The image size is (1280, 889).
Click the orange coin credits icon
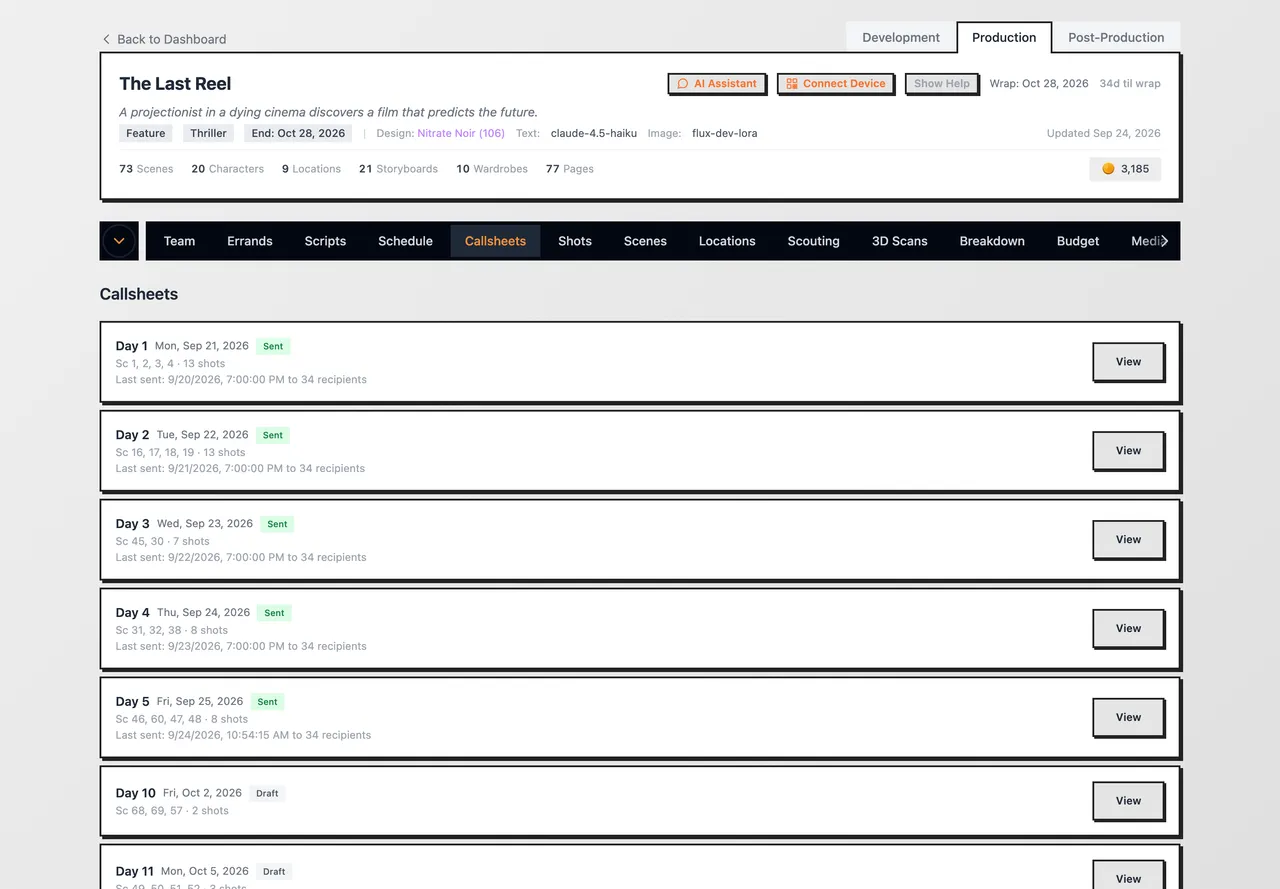(x=1108, y=169)
